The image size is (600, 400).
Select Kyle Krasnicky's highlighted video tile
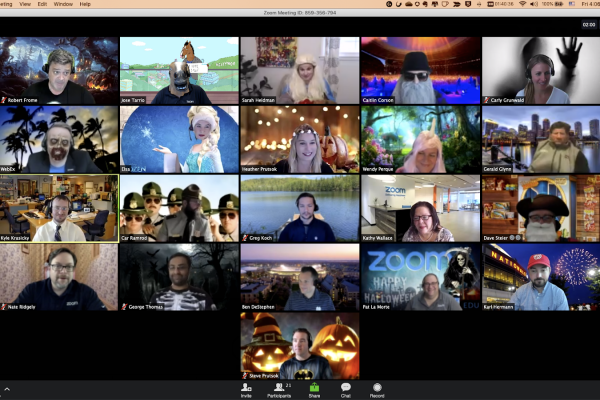point(59,208)
